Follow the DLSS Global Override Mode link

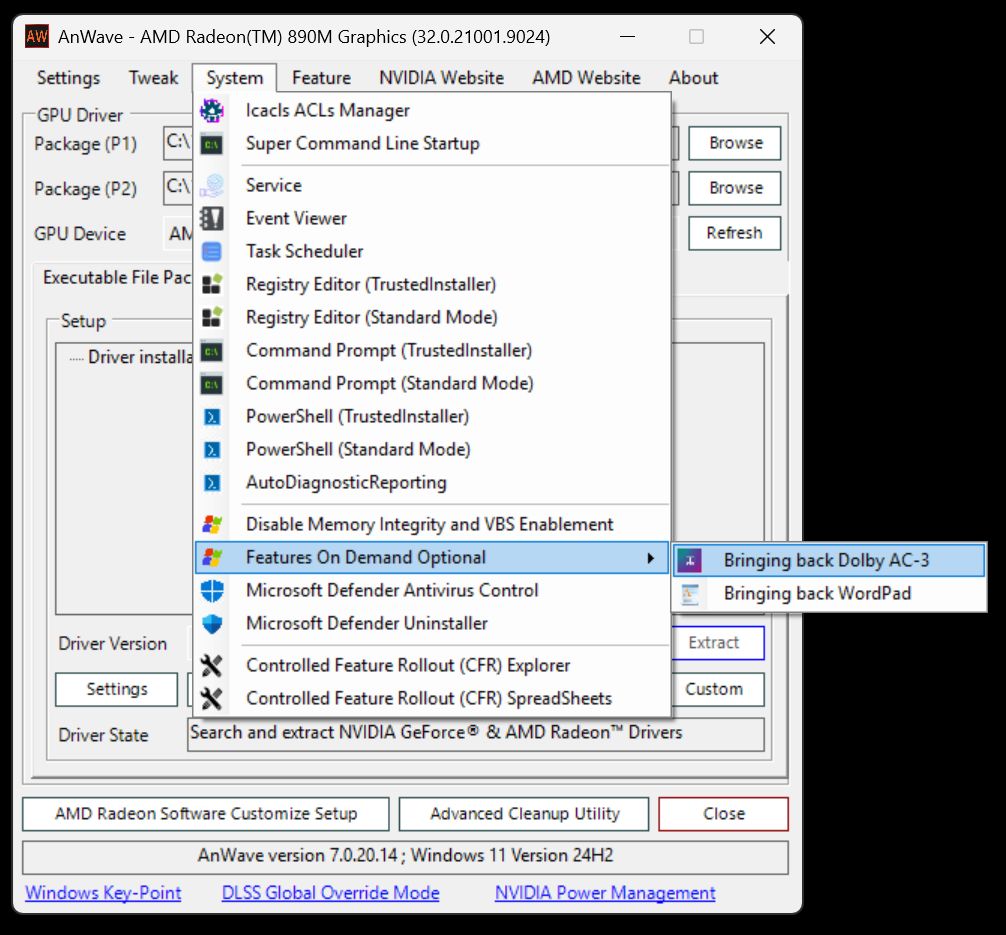pos(330,893)
